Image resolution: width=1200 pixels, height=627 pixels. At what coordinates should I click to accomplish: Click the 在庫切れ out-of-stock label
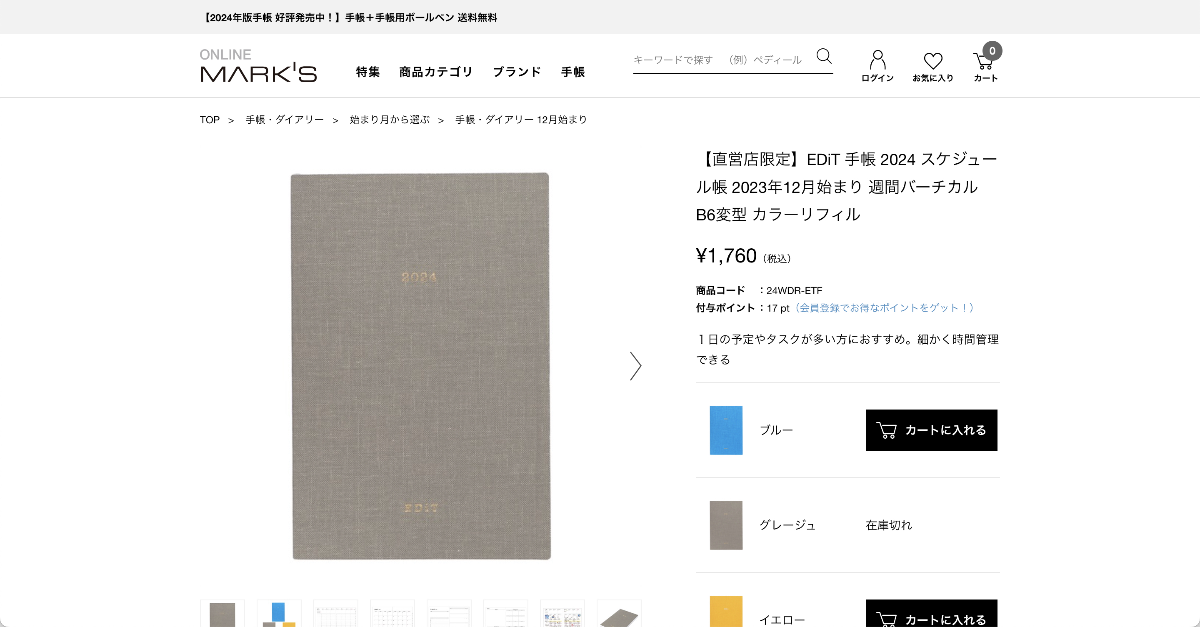pyautogui.click(x=889, y=525)
